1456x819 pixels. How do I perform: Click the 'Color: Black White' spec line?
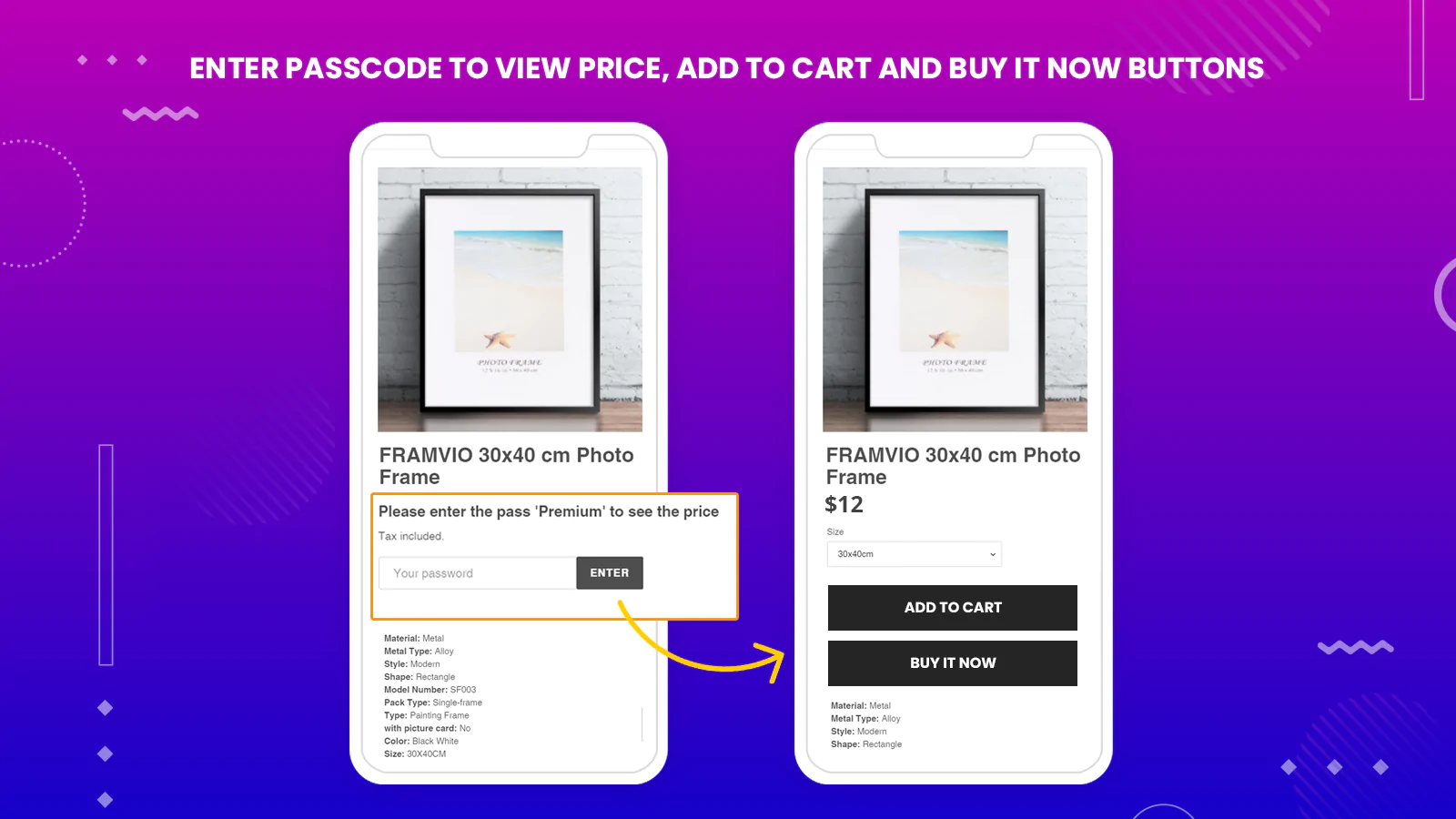421,741
